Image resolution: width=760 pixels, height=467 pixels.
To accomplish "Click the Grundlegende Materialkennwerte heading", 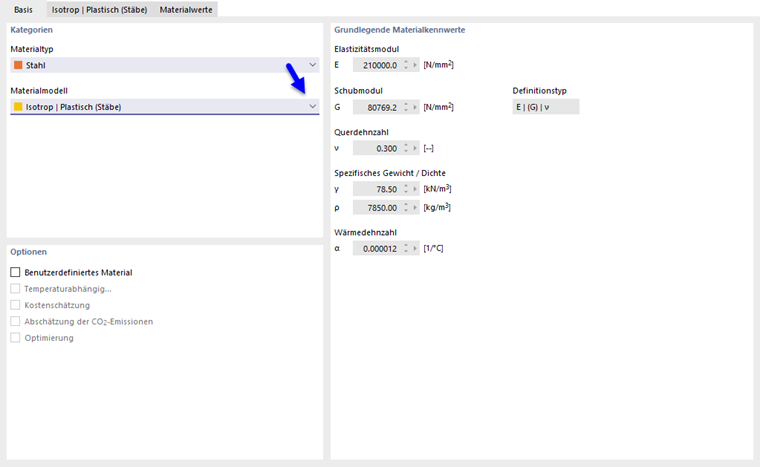I will 399,30.
